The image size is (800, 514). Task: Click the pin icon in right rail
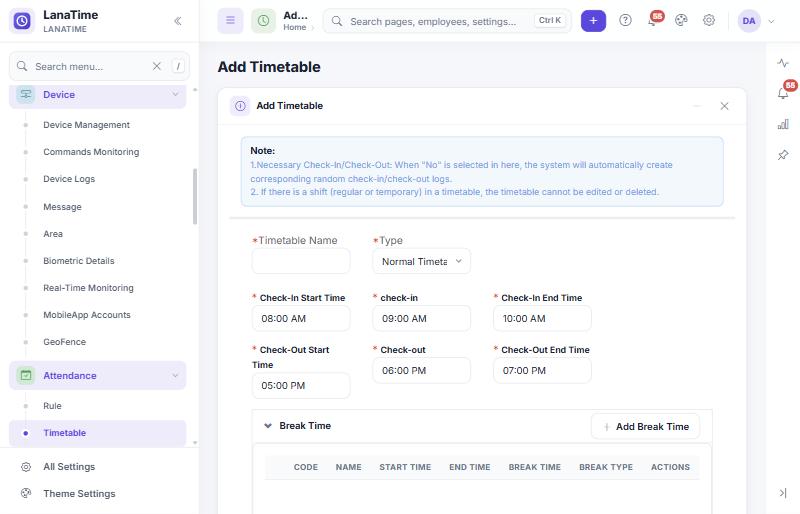pyautogui.click(x=783, y=155)
